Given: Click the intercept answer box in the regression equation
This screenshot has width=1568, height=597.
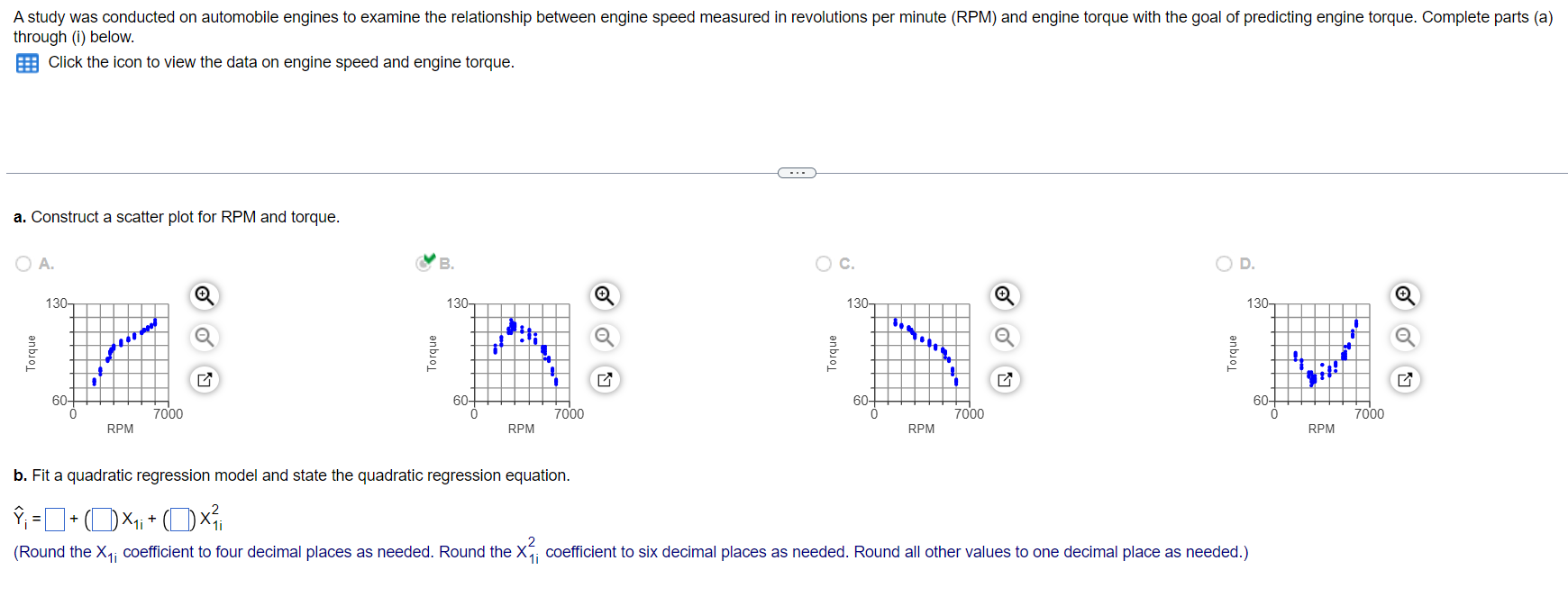Looking at the screenshot, I should point(55,520).
